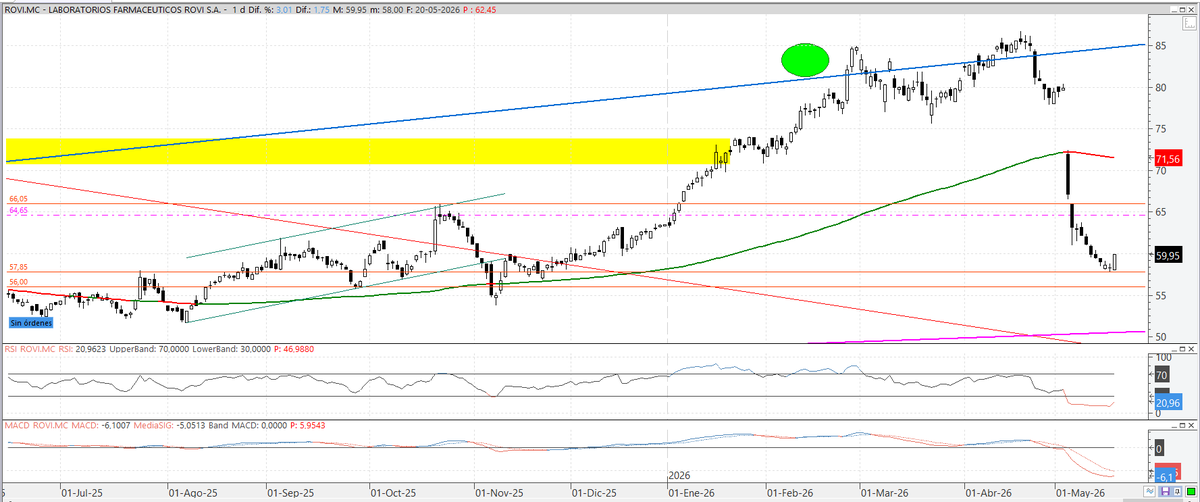Viewport: 1200px width, 502px height.
Task: Maximize the RSI indicator pane
Action: tap(1182, 350)
